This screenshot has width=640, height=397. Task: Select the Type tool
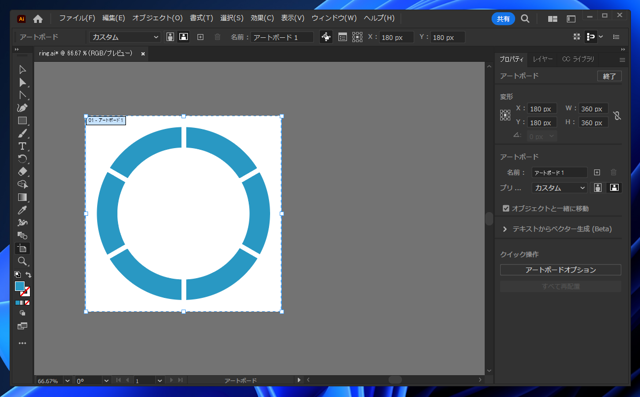pos(22,146)
